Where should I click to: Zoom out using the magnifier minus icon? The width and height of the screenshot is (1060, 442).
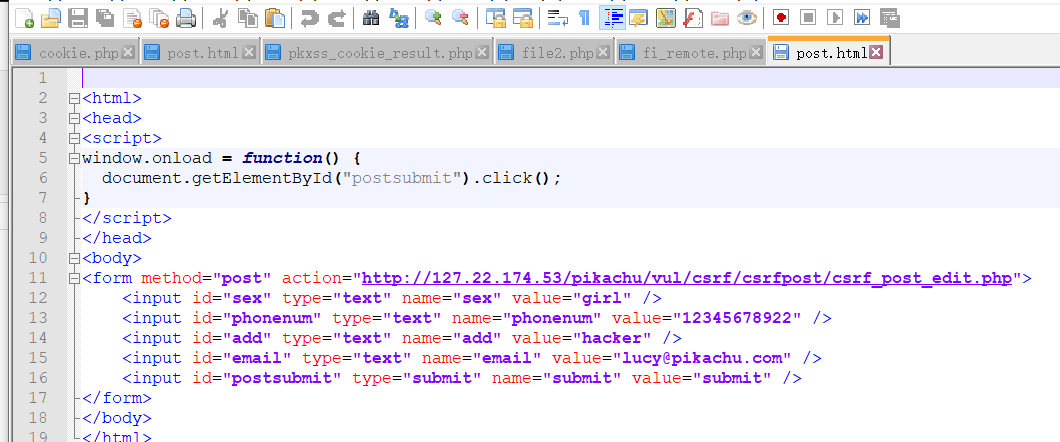pos(460,18)
